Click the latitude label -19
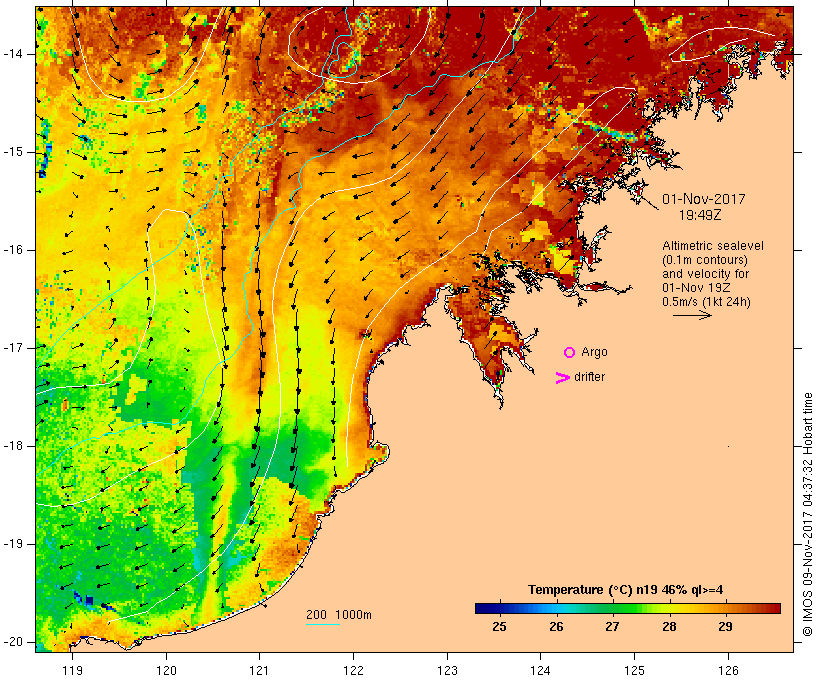Viewport: 820px width, 680px height. point(13,544)
